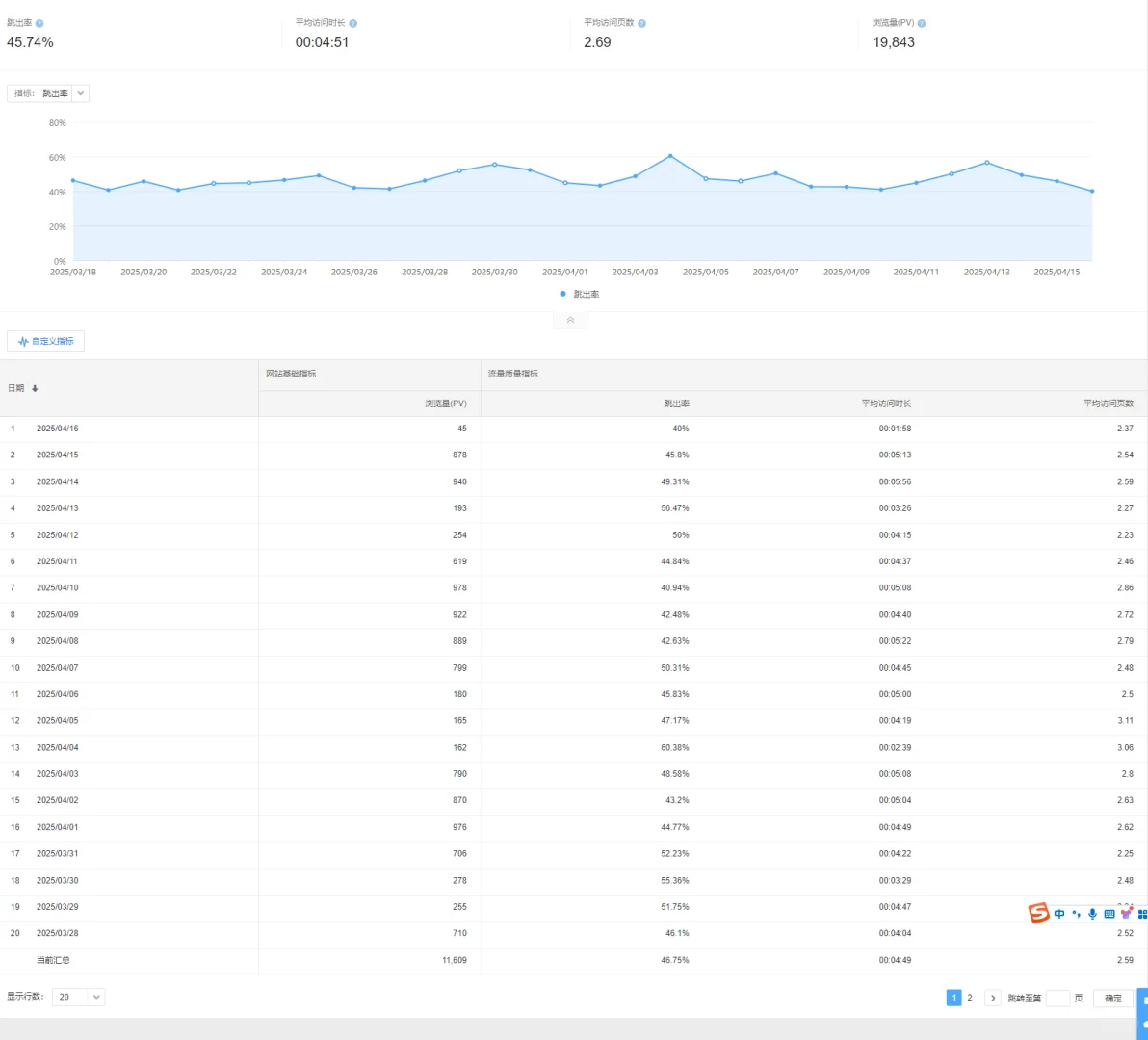Image resolution: width=1148 pixels, height=1040 pixels.
Task: Click the 平均访问时长 column header
Action: [886, 404]
